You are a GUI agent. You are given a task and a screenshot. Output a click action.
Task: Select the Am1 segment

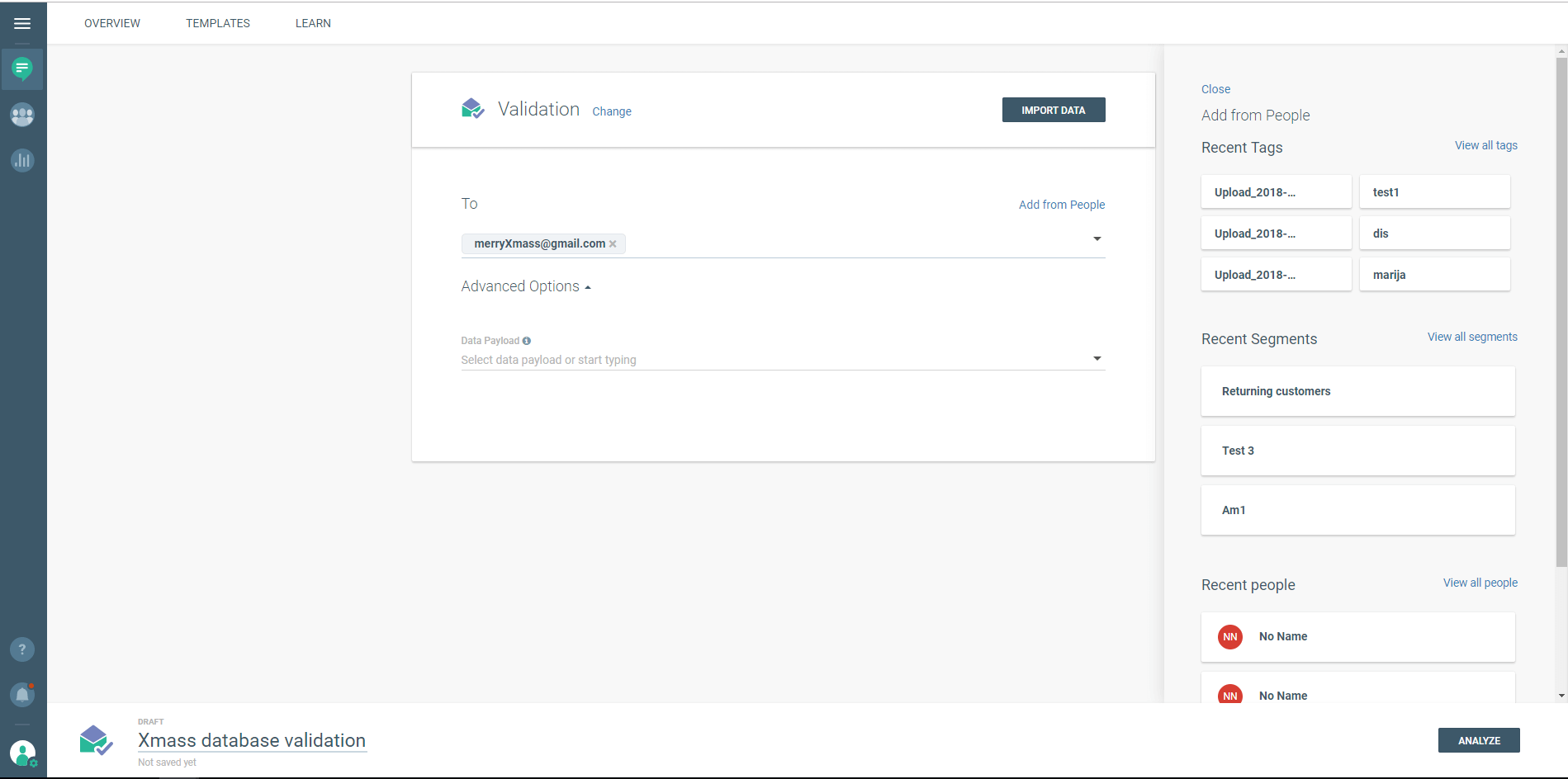1358,510
